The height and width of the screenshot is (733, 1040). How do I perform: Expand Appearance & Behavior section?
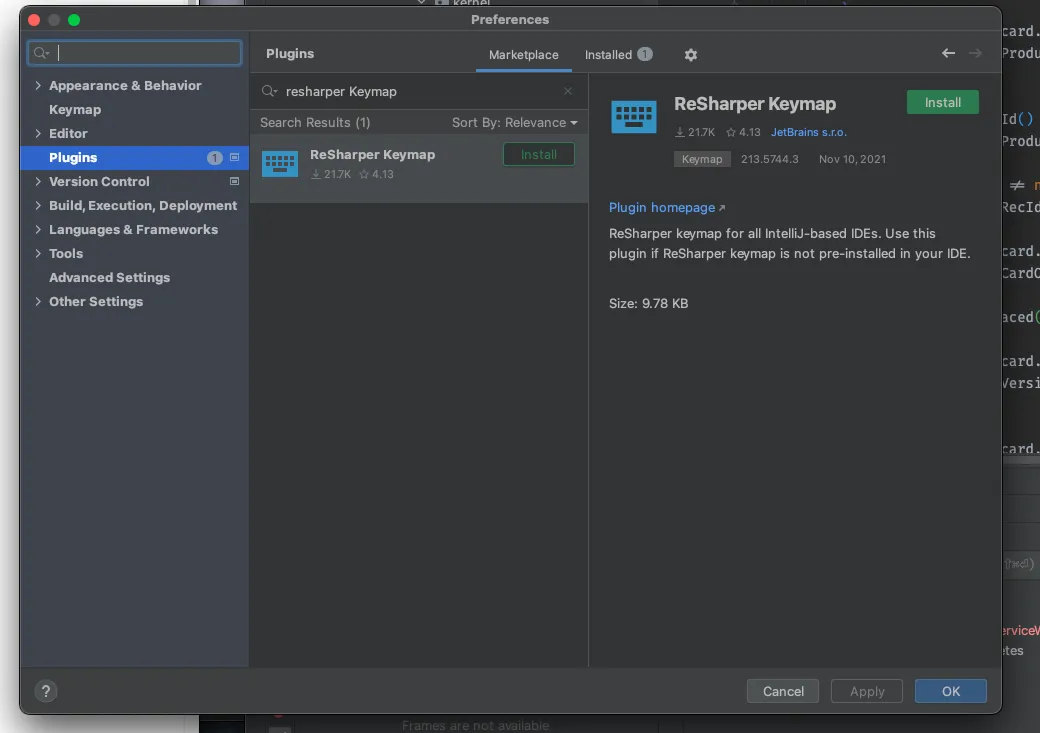click(38, 86)
